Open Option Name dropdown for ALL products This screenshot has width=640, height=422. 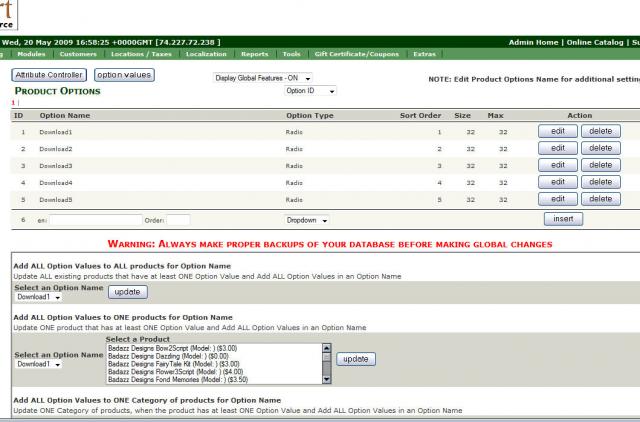38,297
